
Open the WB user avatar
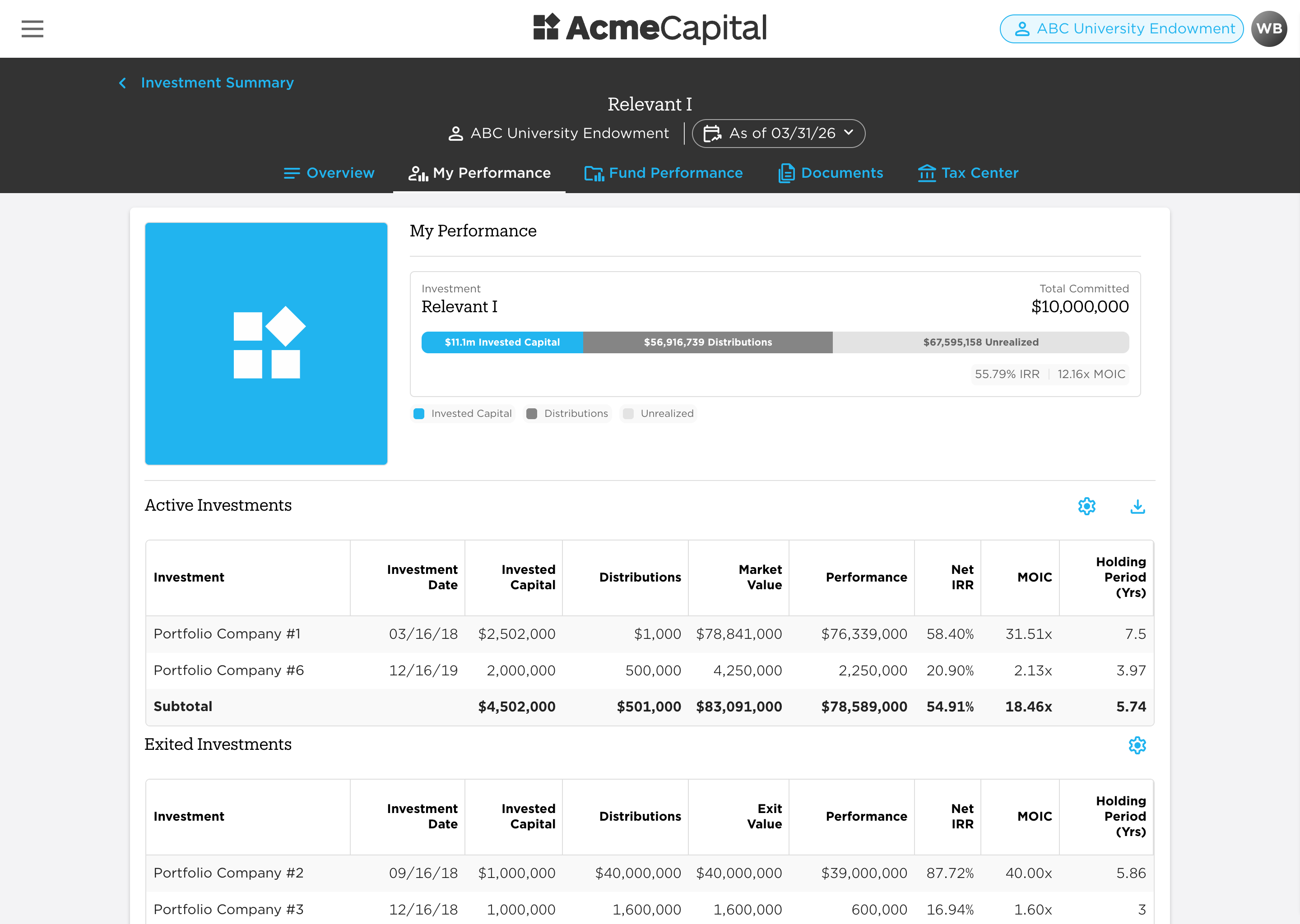point(1269,28)
